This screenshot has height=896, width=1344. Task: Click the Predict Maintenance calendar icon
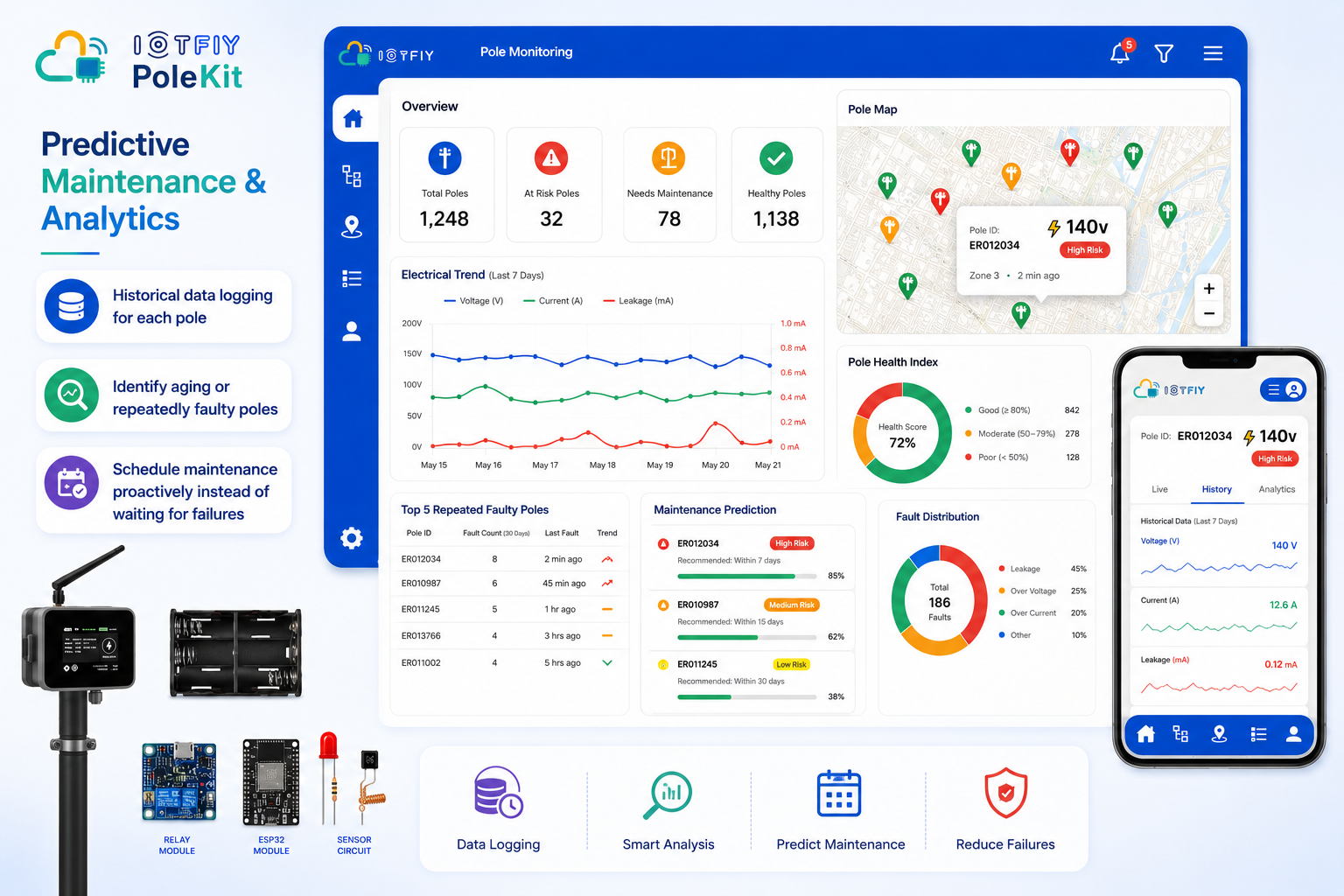(839, 793)
